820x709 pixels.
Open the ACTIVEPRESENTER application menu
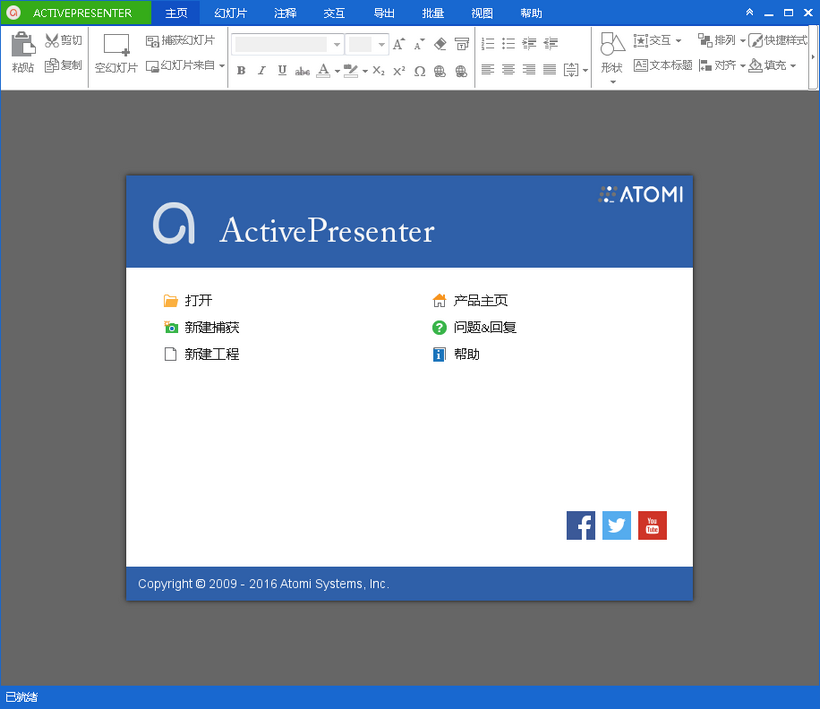76,13
